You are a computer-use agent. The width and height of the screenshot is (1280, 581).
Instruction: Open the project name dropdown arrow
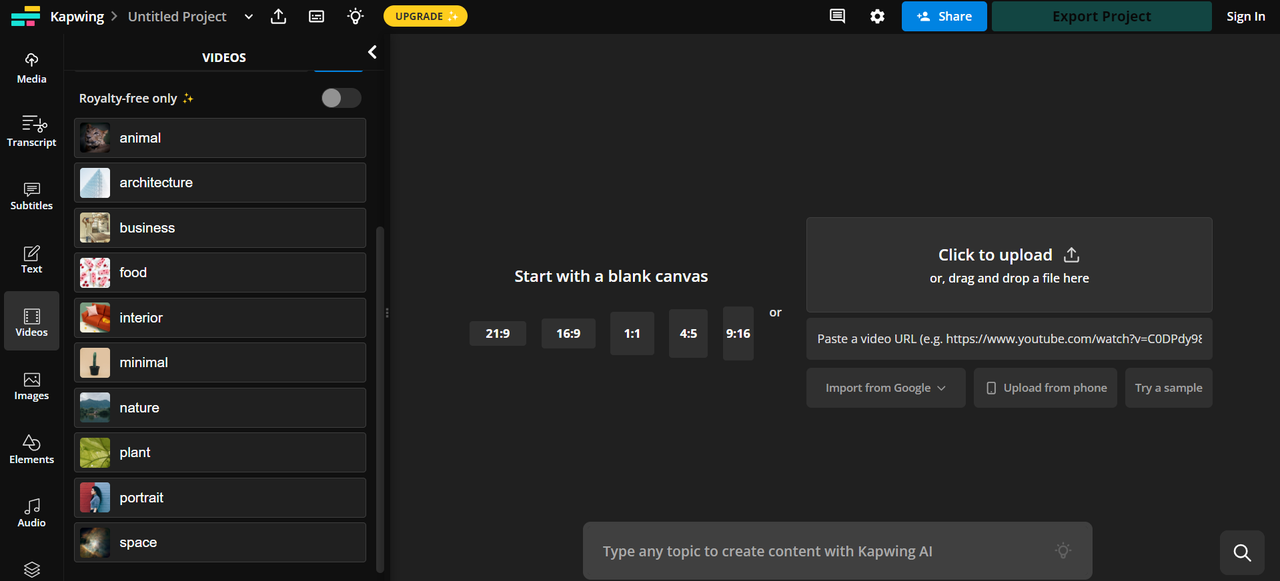tap(249, 17)
